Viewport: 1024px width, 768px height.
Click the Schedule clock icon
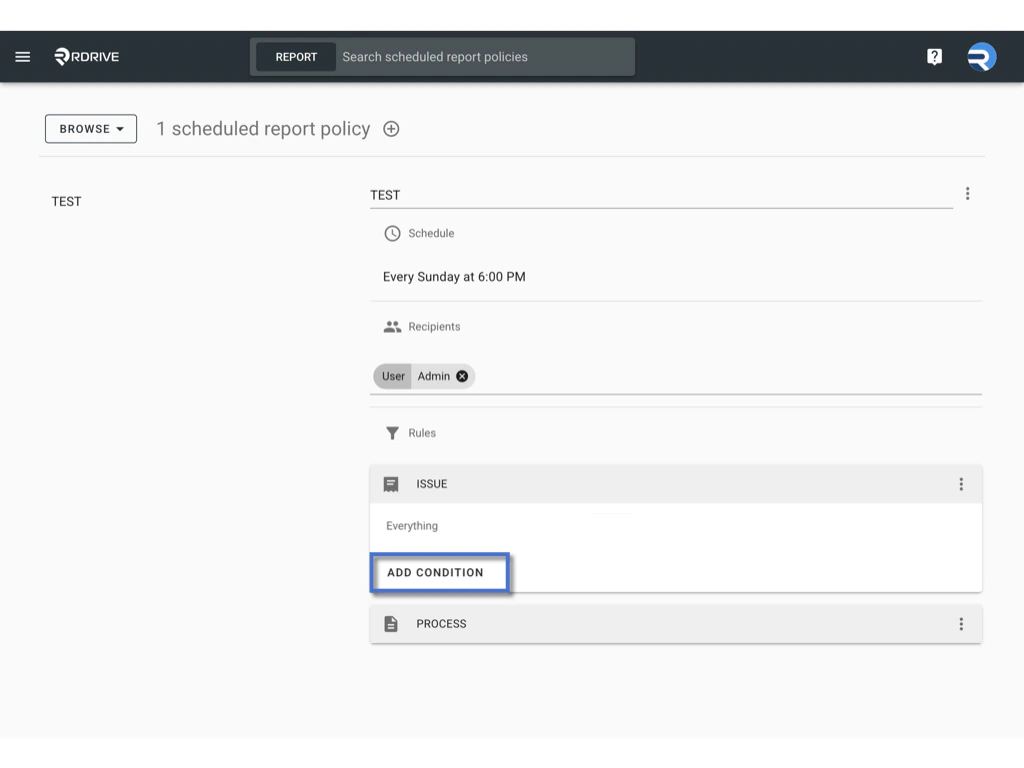coord(391,233)
